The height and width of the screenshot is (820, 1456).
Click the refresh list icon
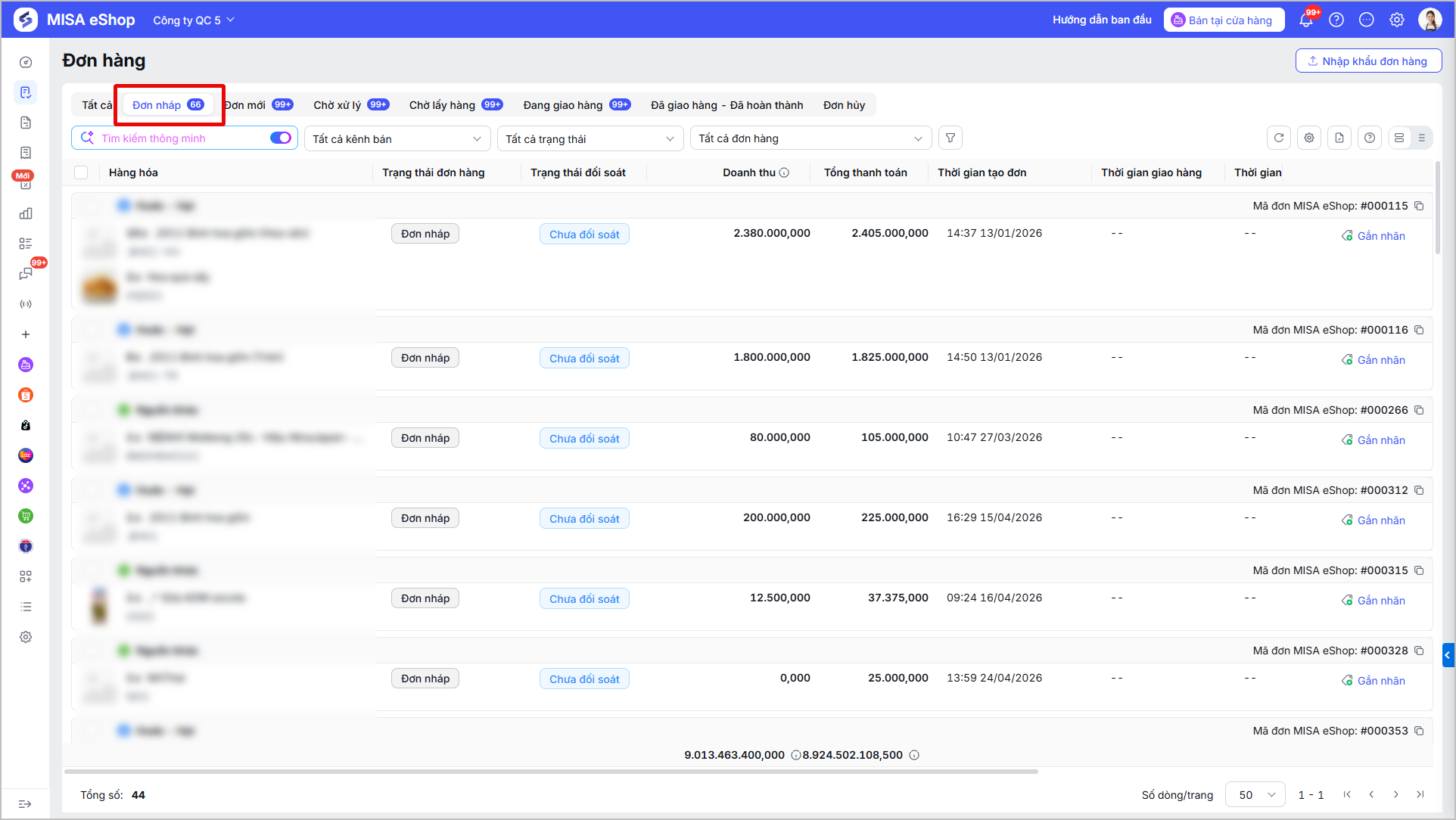[x=1279, y=138]
